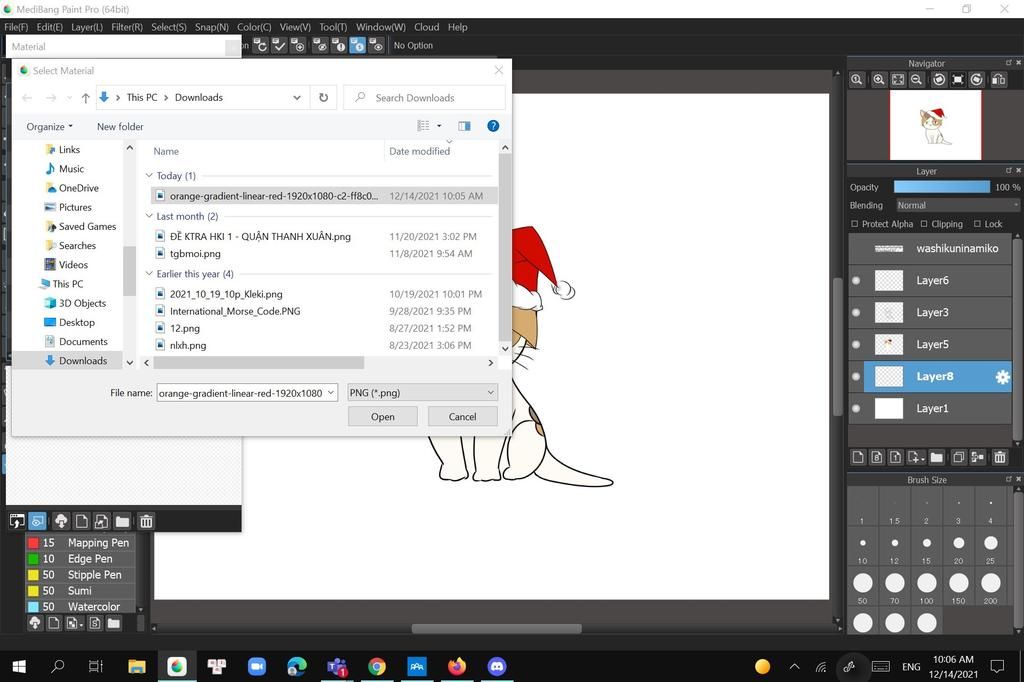
Task: Download material from cloud in Material panel
Action: [x=61, y=521]
